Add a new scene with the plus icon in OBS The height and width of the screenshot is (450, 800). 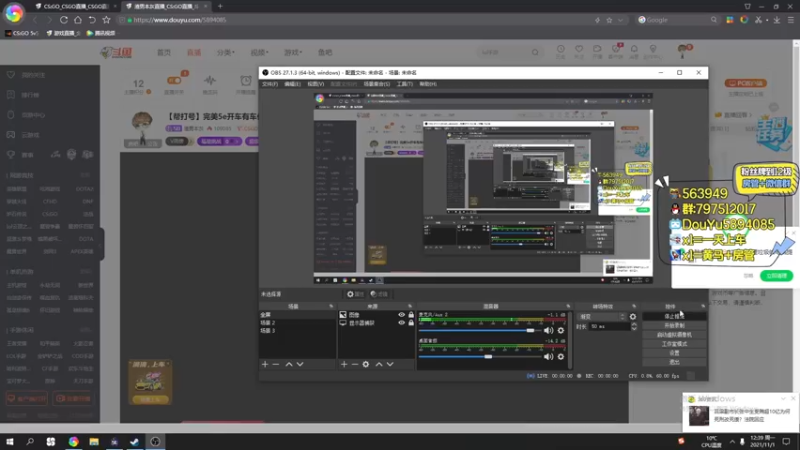coord(265,364)
